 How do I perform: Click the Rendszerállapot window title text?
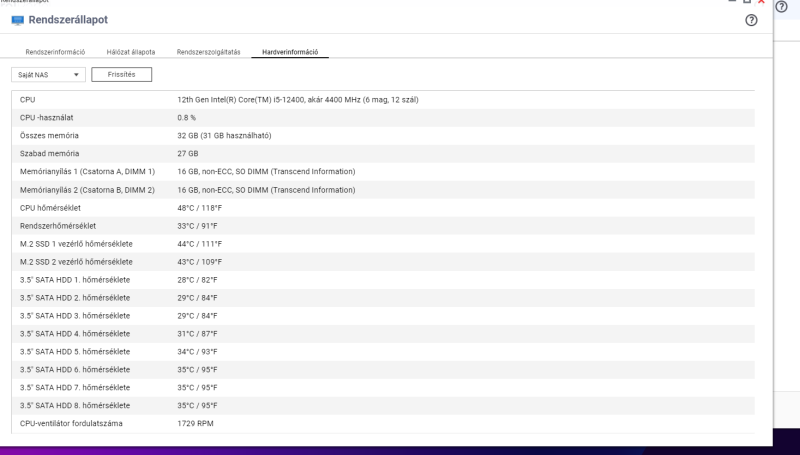(68, 20)
